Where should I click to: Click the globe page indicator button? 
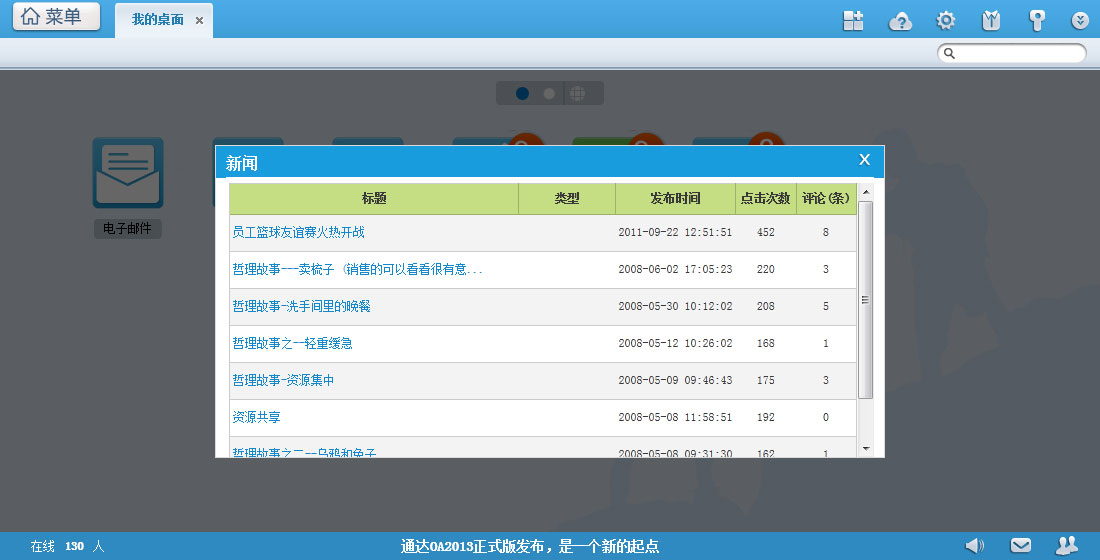pyautogui.click(x=577, y=93)
